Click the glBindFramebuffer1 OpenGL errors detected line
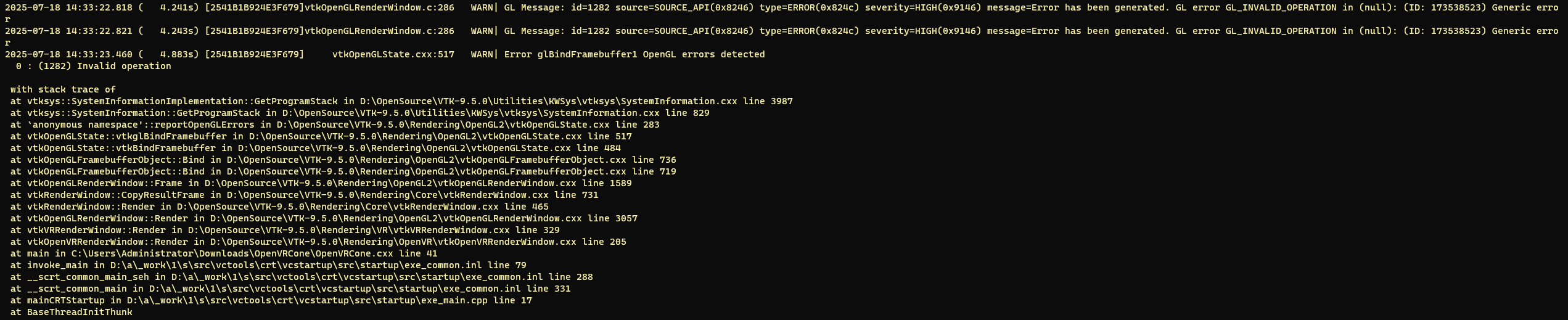The width and height of the screenshot is (1568, 320). (385, 54)
